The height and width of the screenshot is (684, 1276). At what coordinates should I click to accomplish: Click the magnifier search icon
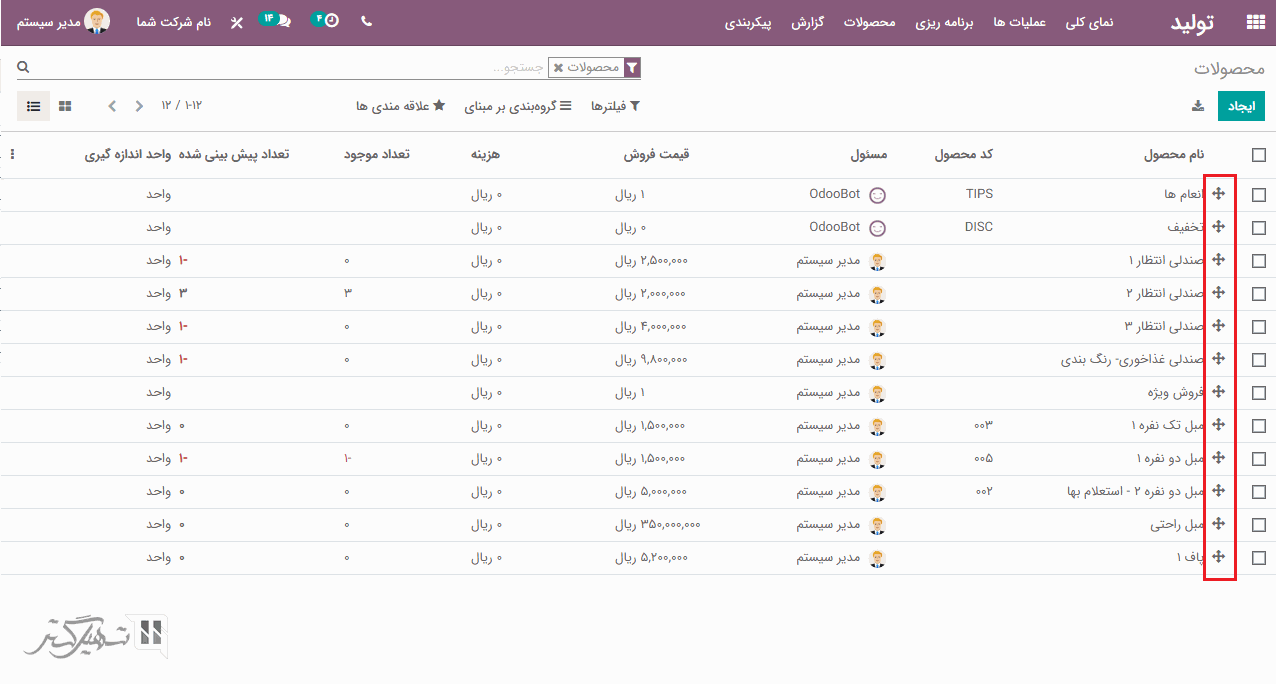23,67
